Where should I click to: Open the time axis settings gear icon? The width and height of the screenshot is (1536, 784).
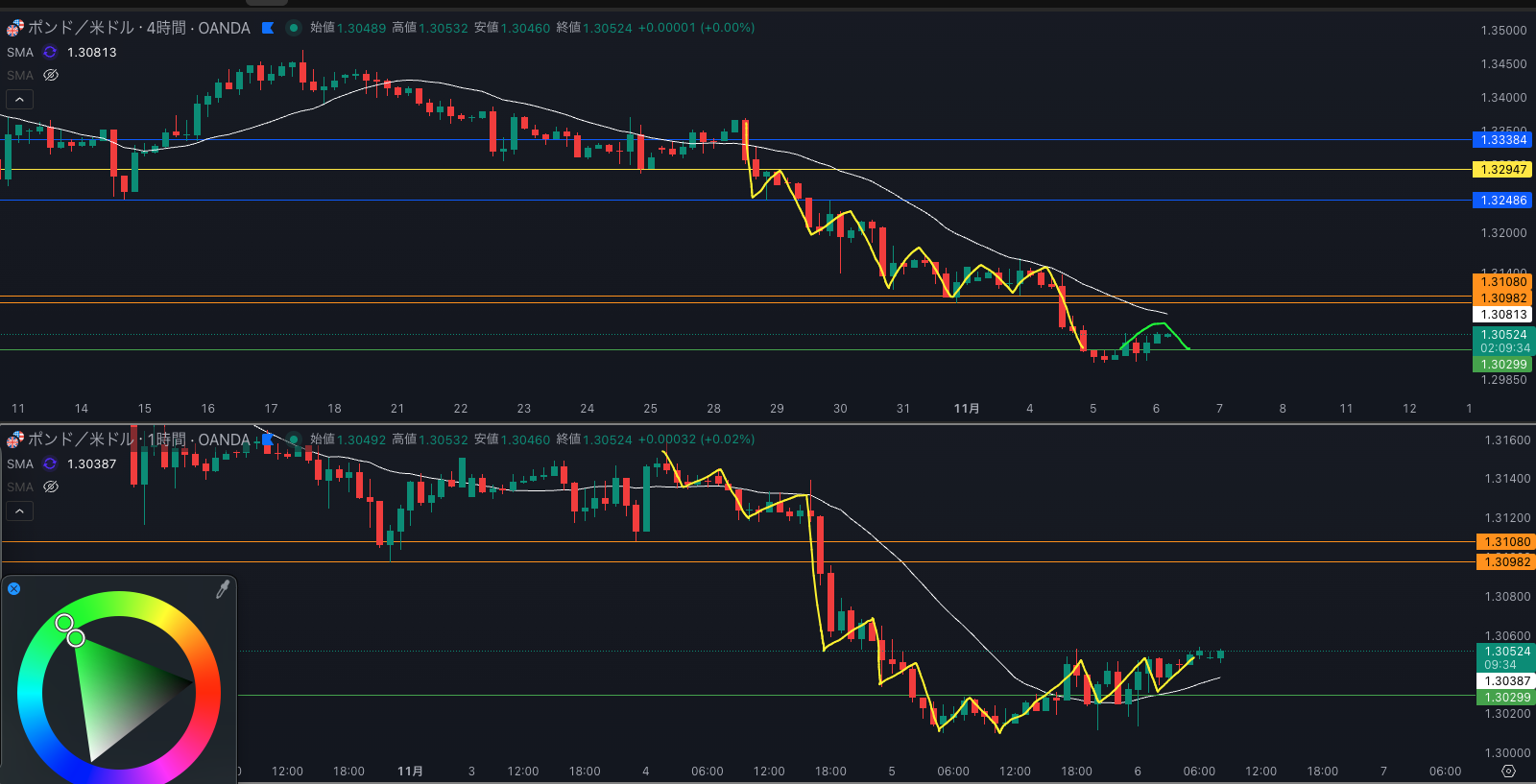click(1508, 772)
